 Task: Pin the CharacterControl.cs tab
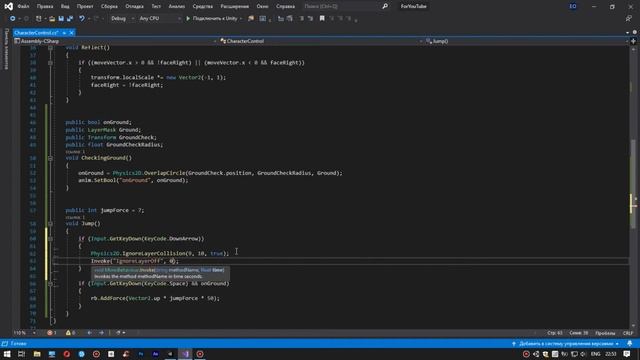[64, 33]
